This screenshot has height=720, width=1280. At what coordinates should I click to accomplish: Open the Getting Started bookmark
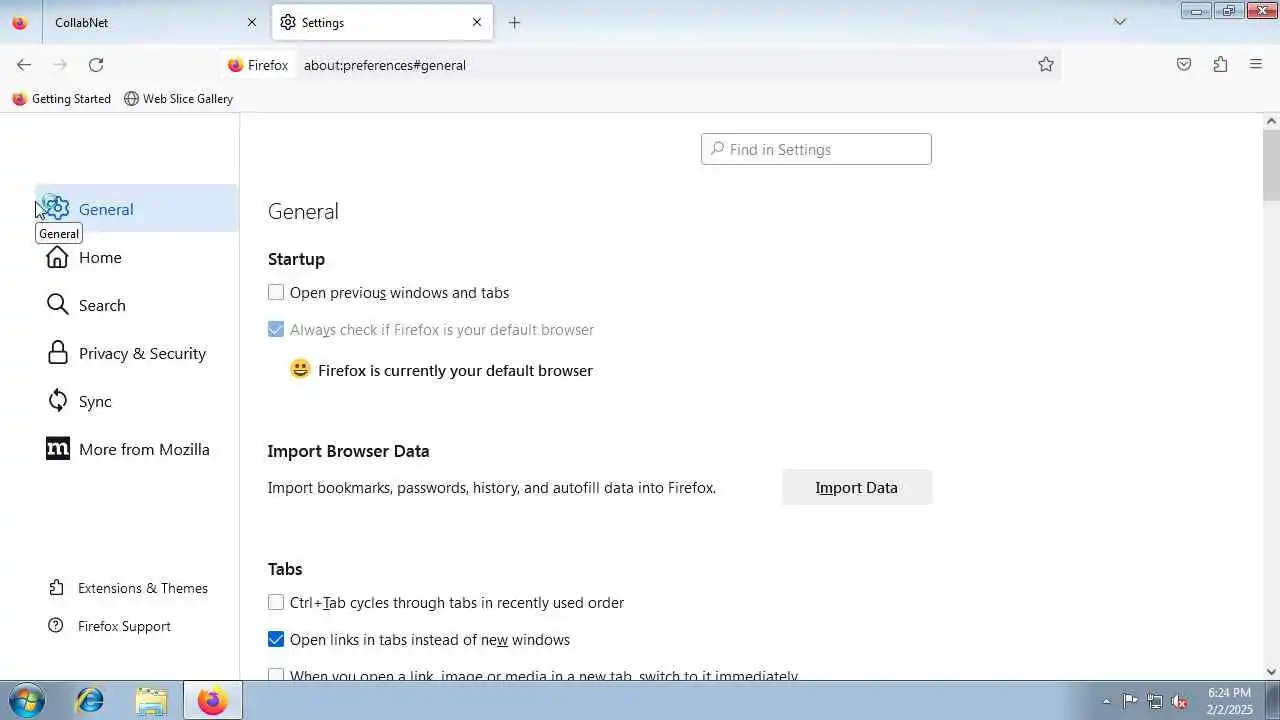point(61,99)
